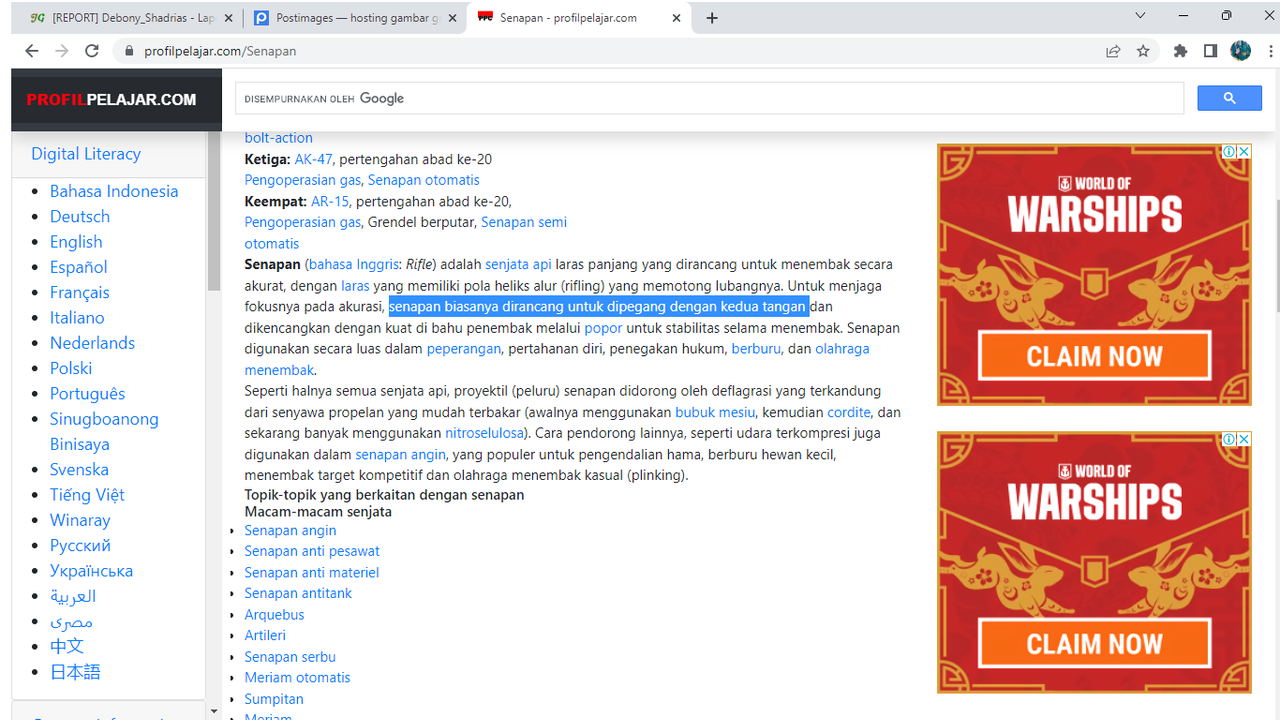Open a new browser tab
1280x720 pixels.
click(x=712, y=18)
